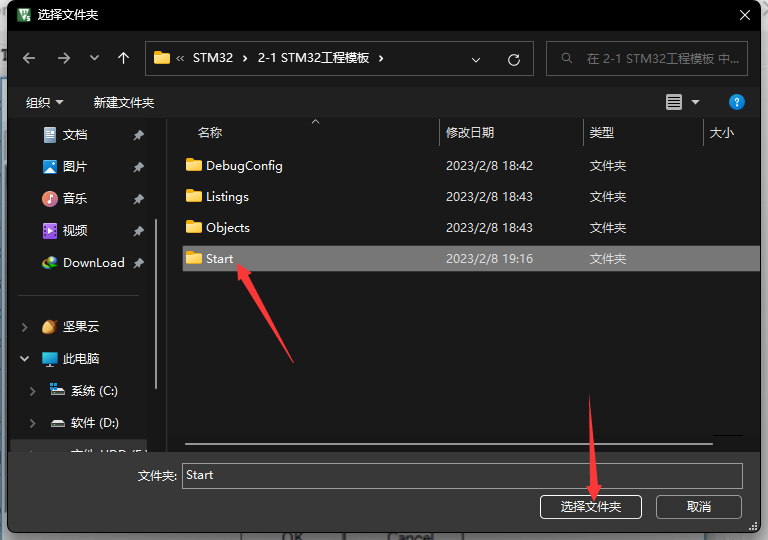
Task: Click the Forward navigation arrow
Action: (x=63, y=58)
